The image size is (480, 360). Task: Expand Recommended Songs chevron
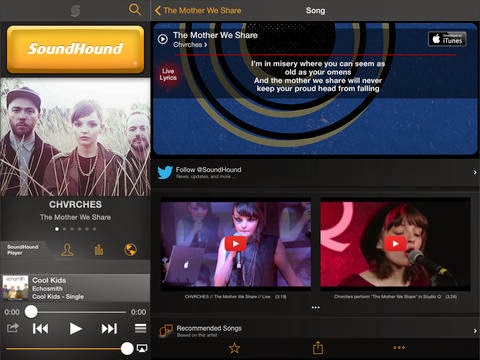[x=475, y=331]
